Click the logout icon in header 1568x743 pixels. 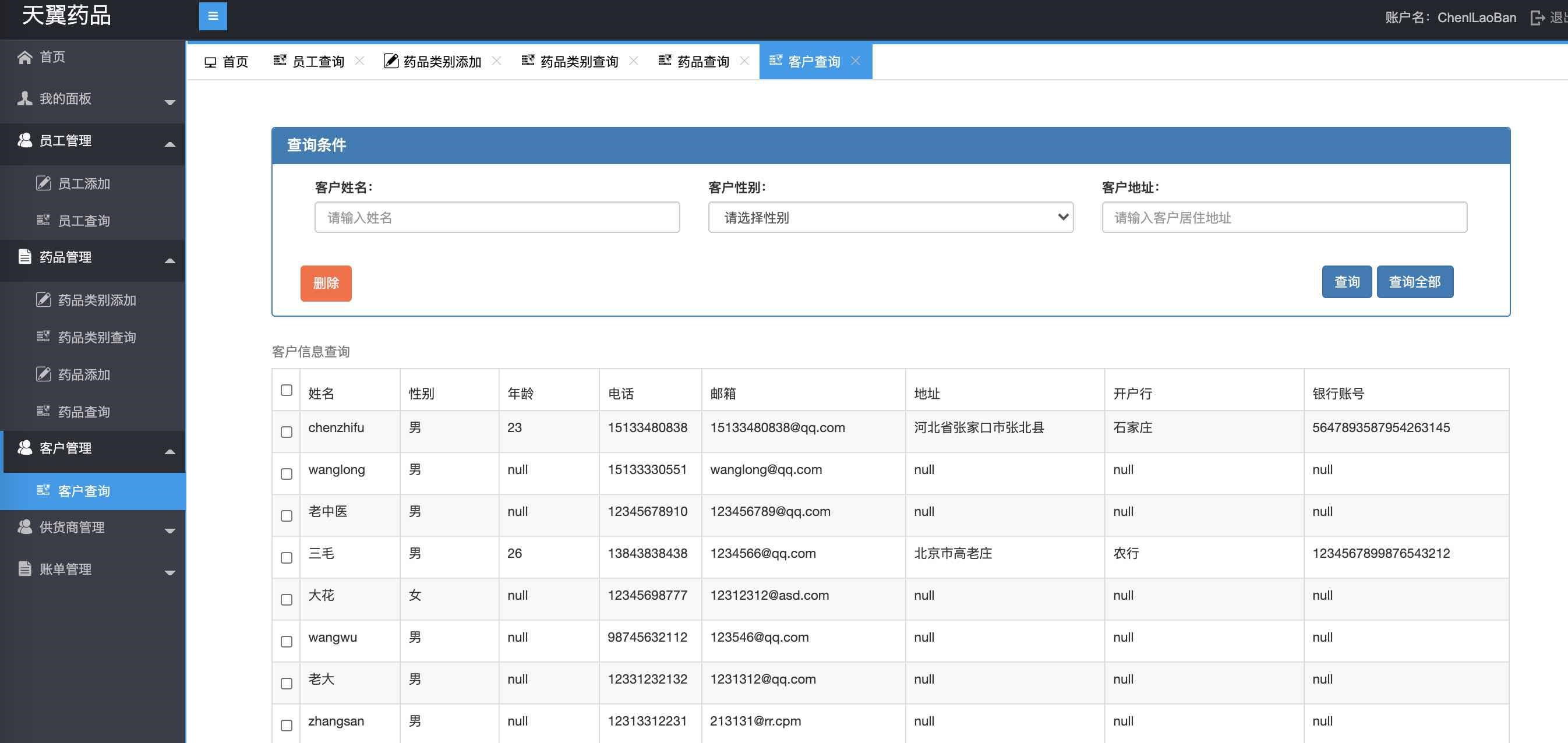coord(1537,17)
